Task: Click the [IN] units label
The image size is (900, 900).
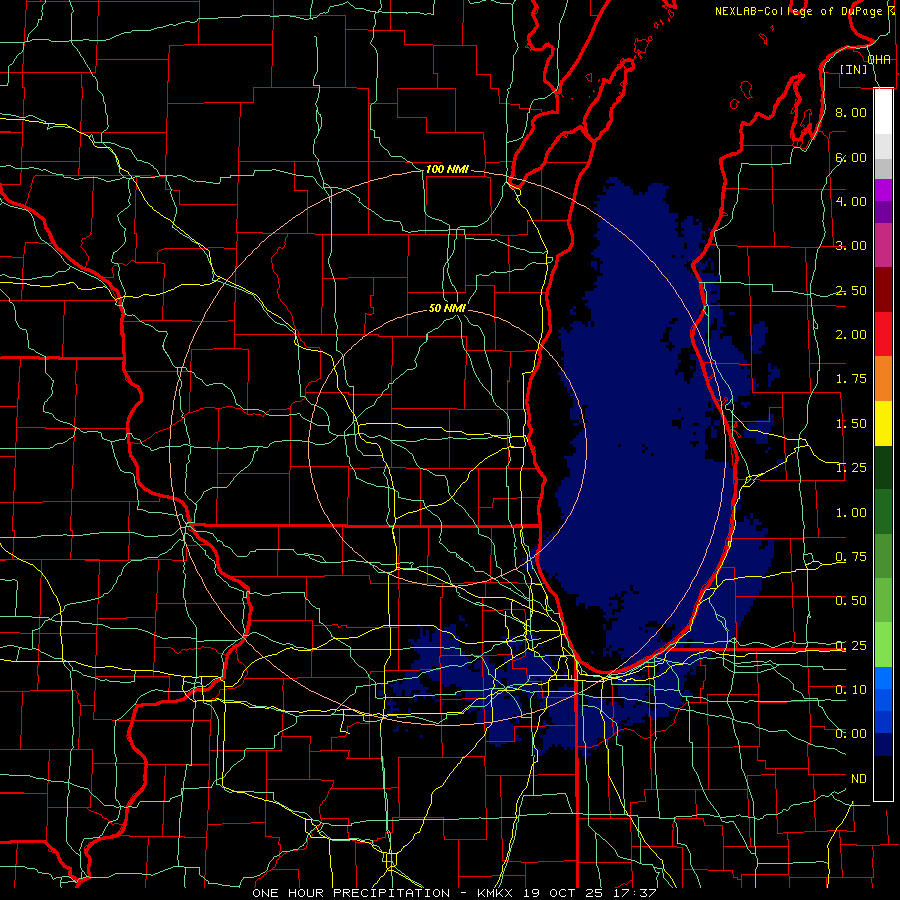Action: pyautogui.click(x=854, y=69)
